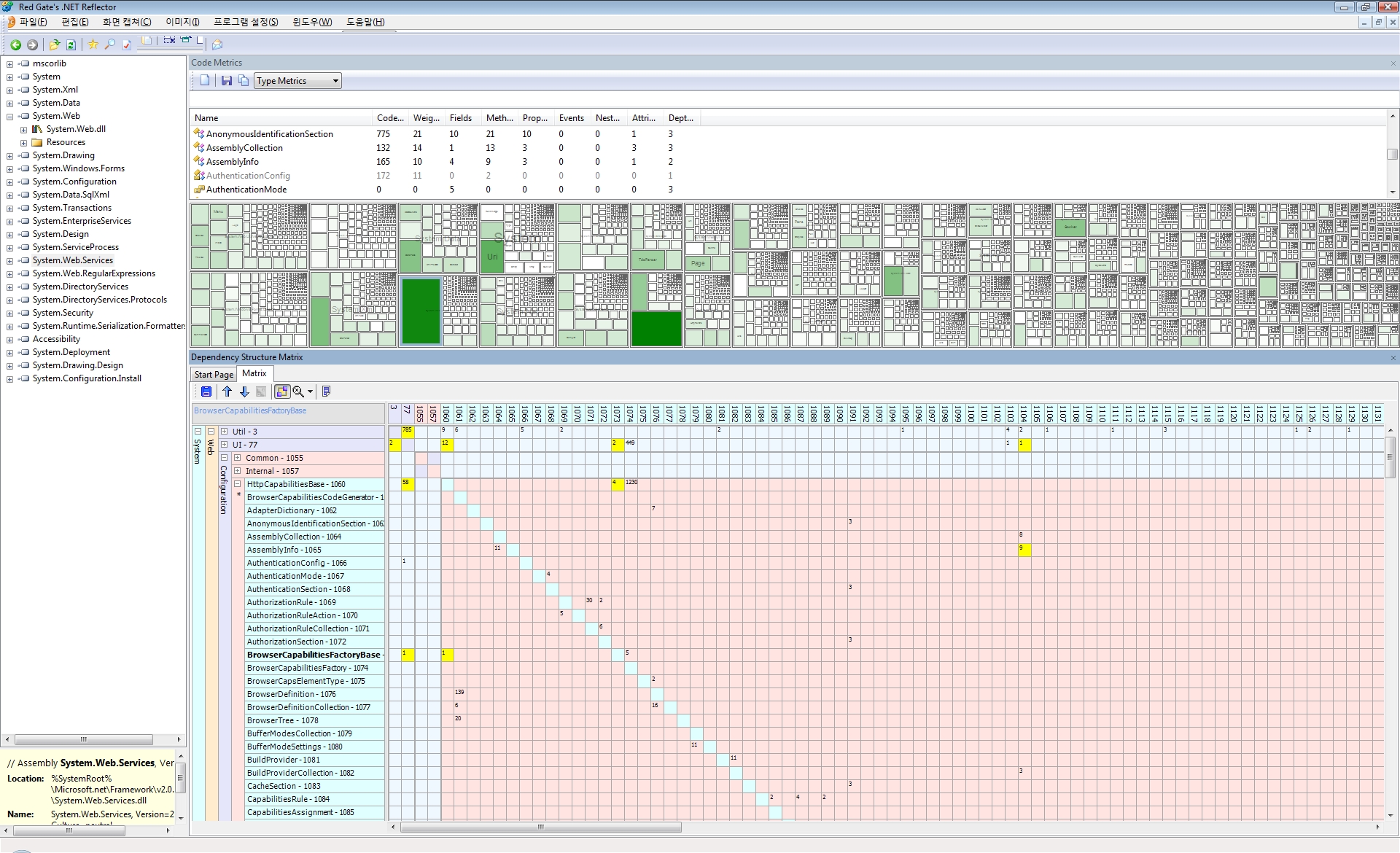Click the magnifier Search icon in main toolbar
Viewport: 1400px width, 853px height.
(x=110, y=45)
